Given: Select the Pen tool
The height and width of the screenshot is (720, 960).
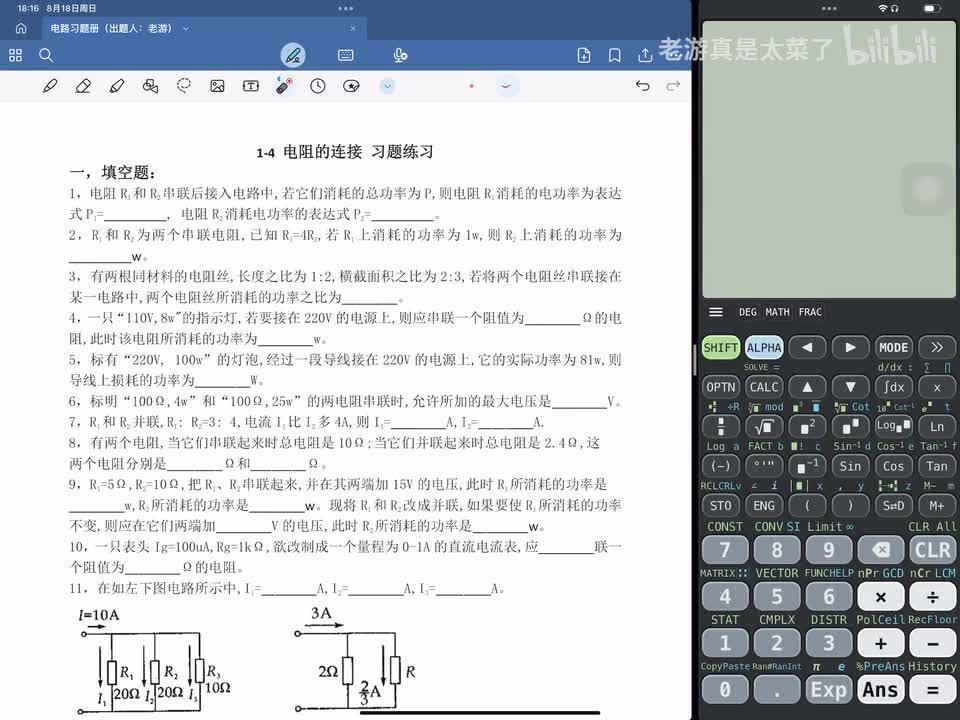Looking at the screenshot, I should pyautogui.click(x=50, y=86).
